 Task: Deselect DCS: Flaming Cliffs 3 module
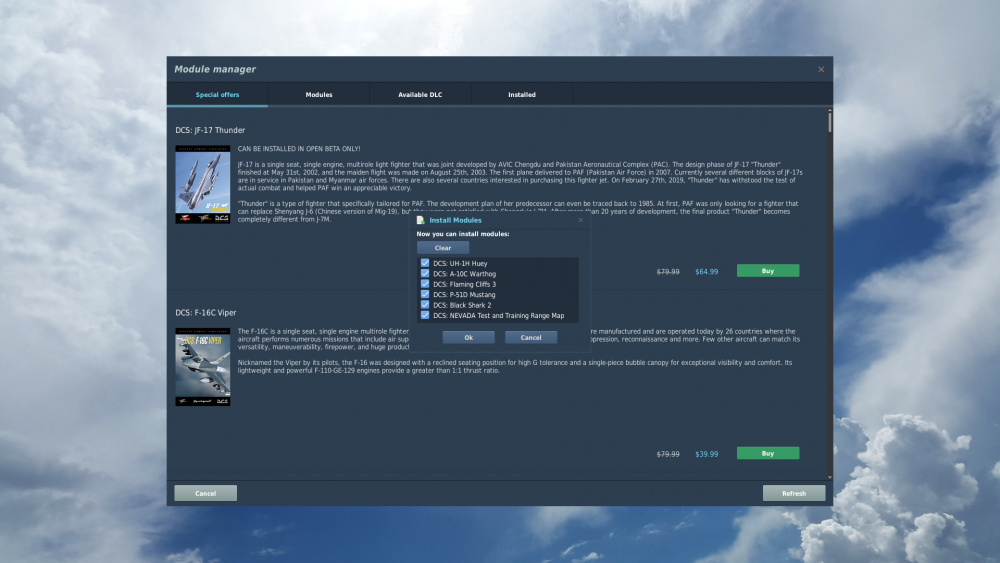[425, 284]
